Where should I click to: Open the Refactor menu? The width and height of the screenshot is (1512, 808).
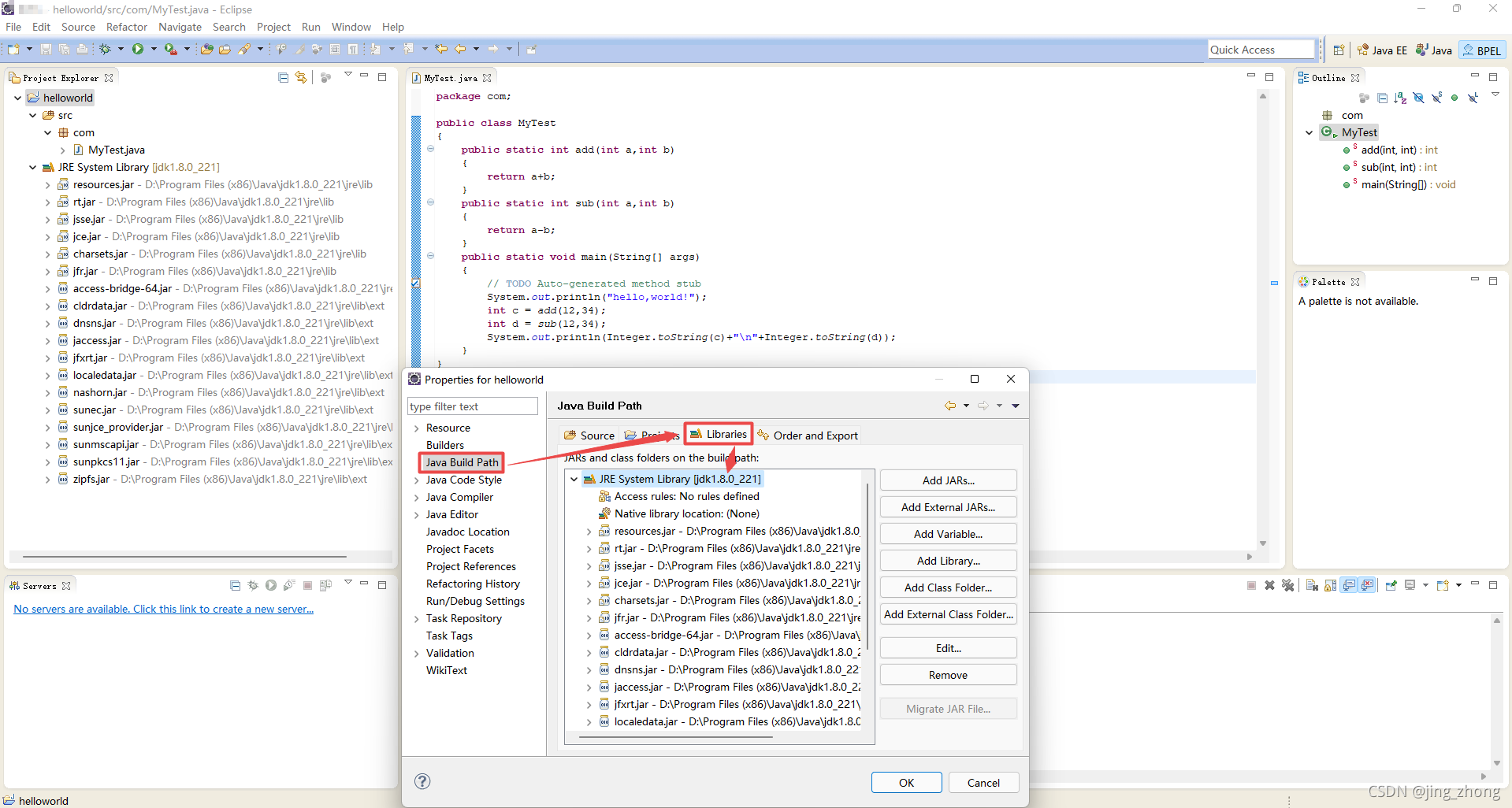127,27
